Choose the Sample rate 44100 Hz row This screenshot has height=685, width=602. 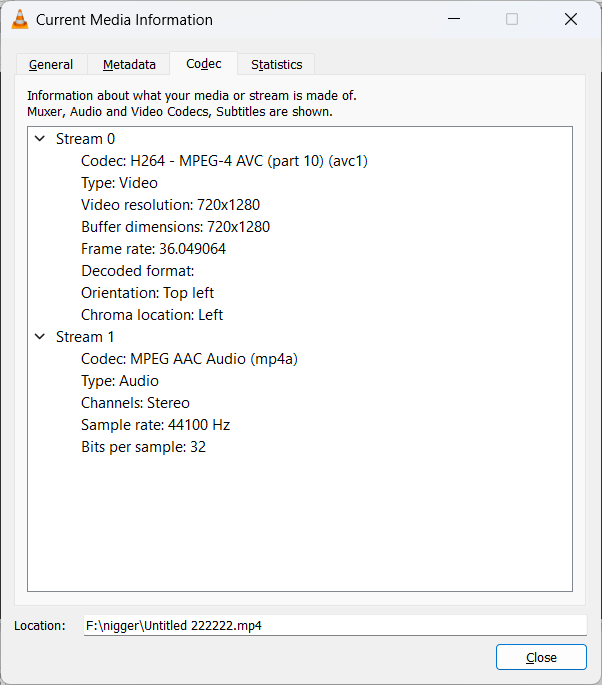(x=155, y=425)
